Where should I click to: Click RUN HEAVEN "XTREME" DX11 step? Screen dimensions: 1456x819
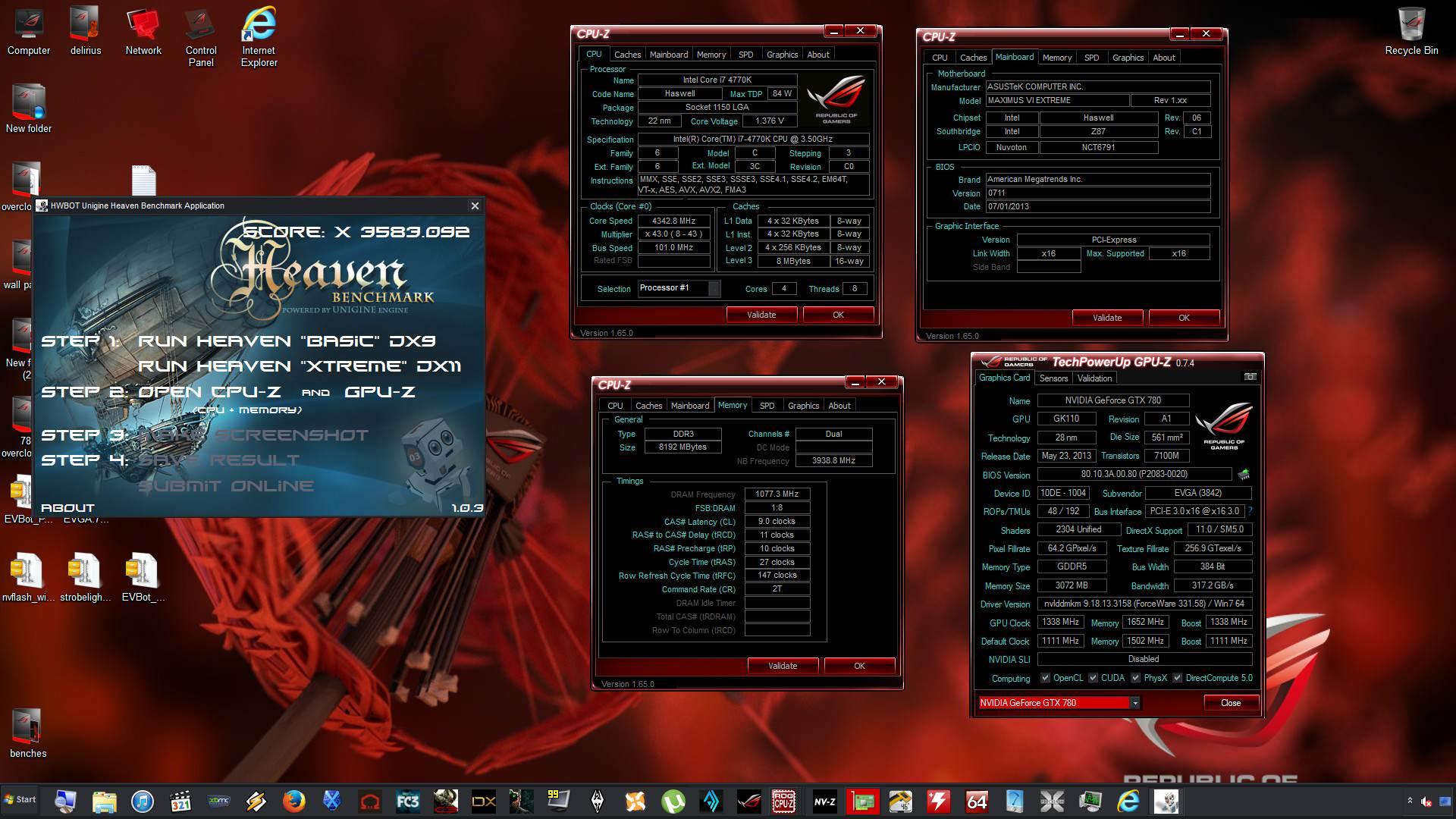[x=300, y=366]
